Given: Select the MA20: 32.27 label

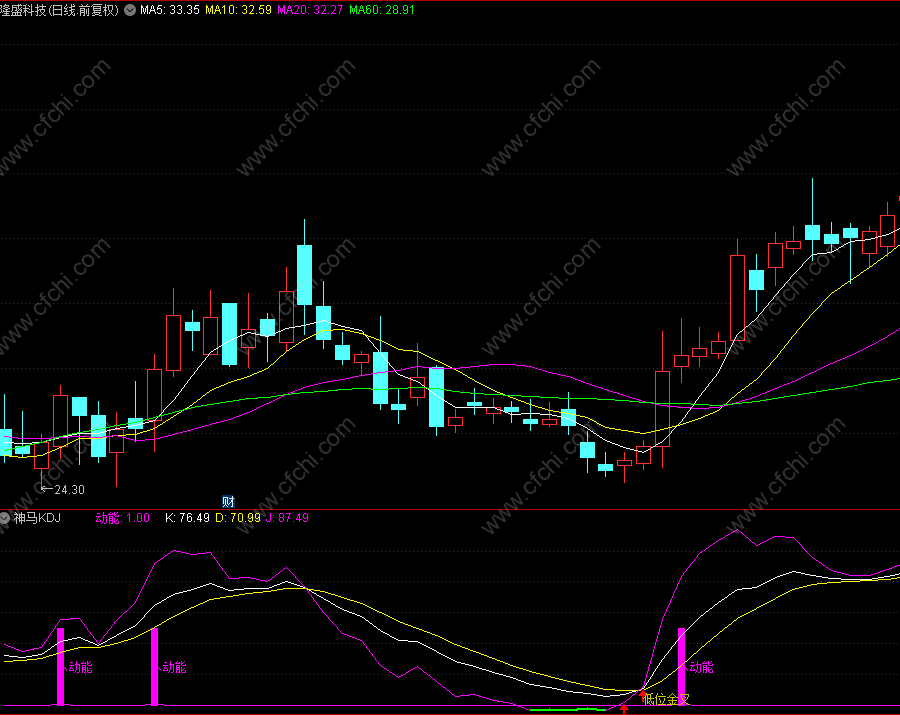Looking at the screenshot, I should pos(310,10).
